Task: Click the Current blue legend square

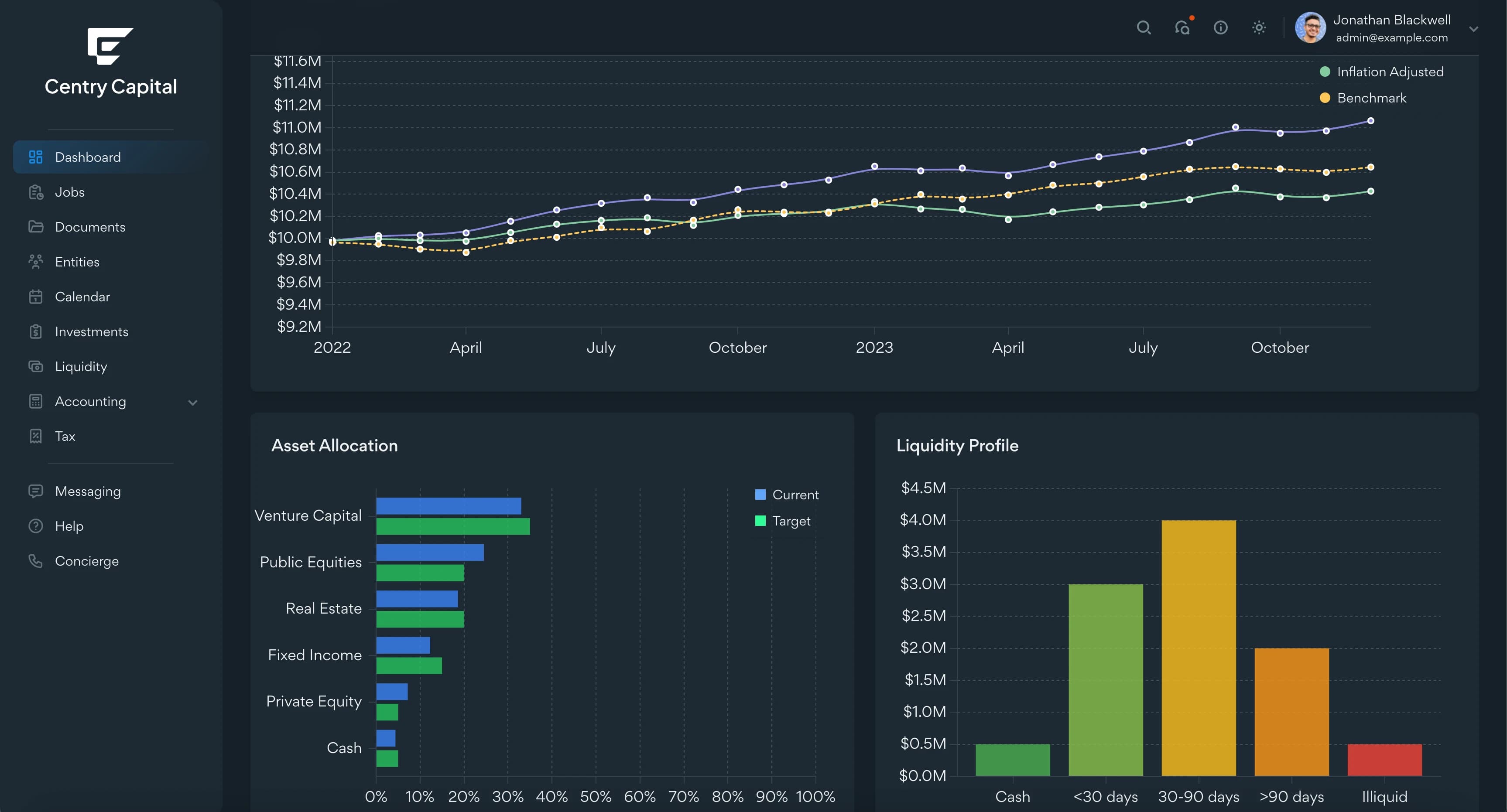Action: tap(760, 495)
